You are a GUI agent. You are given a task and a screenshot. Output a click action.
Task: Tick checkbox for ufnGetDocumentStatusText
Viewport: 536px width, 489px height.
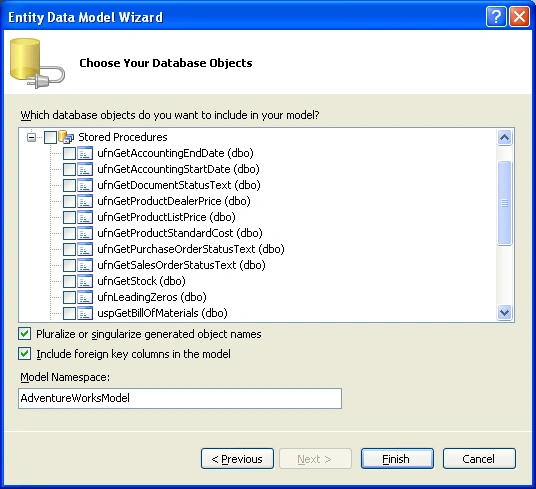tap(69, 186)
